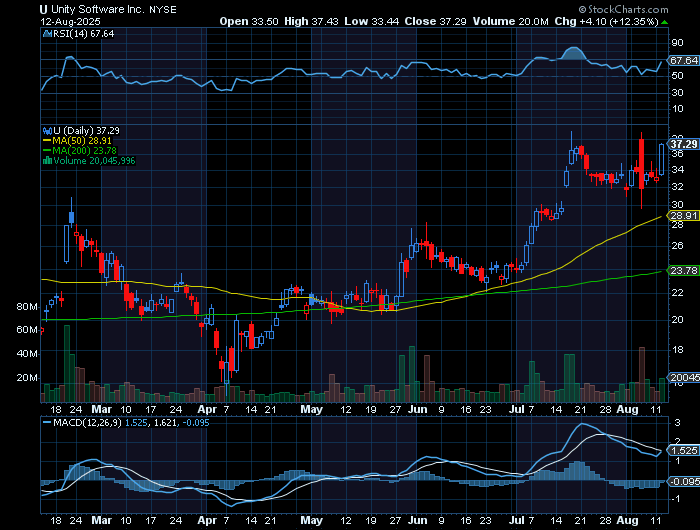Click the Mar label under price panel
700x530 pixels.
pos(101,409)
